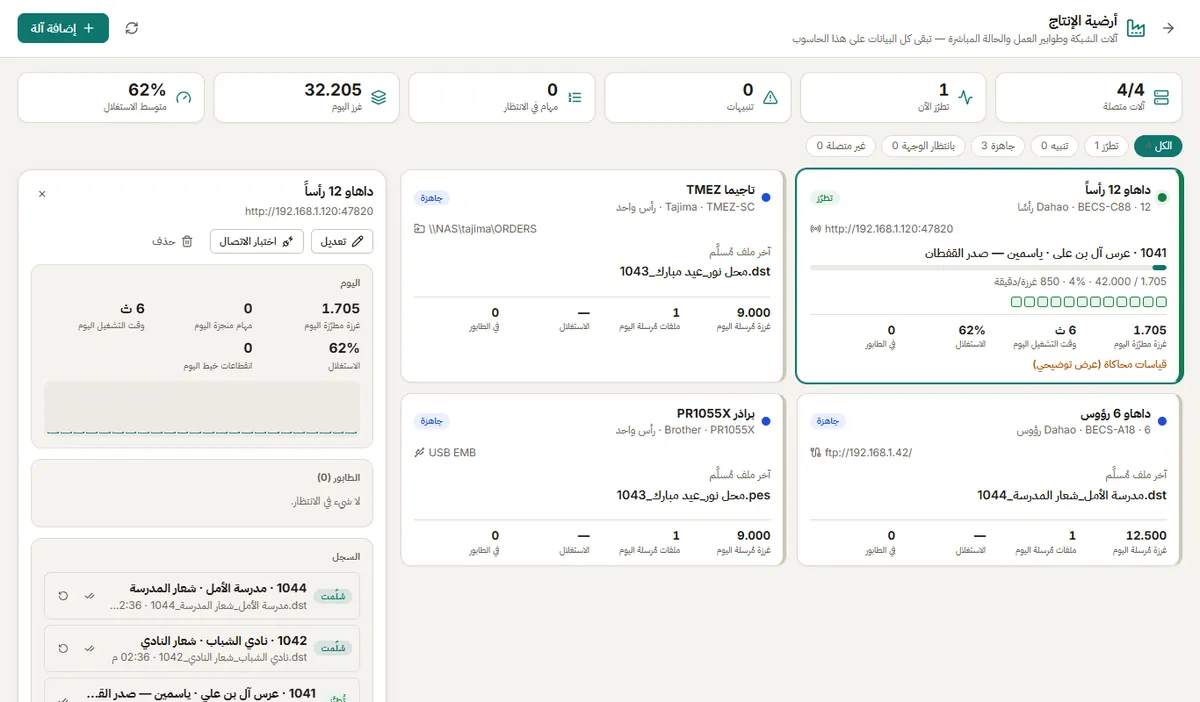
Task: Click the layers icon in غرز اليوم tile
Action: point(379,97)
